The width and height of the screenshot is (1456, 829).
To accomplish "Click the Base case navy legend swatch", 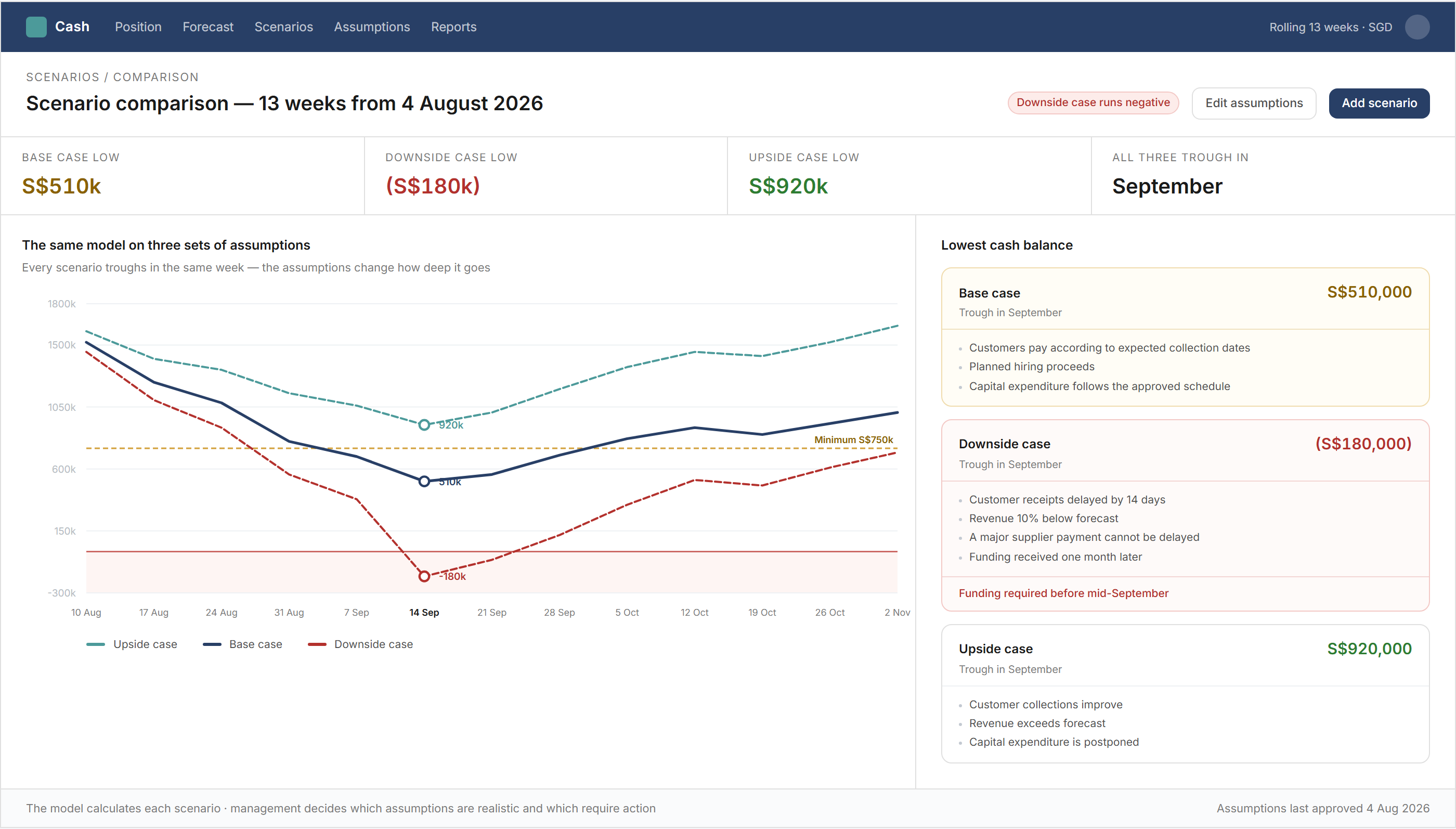I will click(x=212, y=644).
